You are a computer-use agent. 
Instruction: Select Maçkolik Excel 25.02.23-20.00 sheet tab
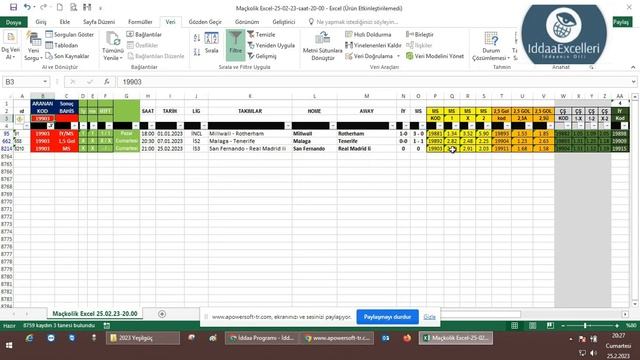point(95,314)
